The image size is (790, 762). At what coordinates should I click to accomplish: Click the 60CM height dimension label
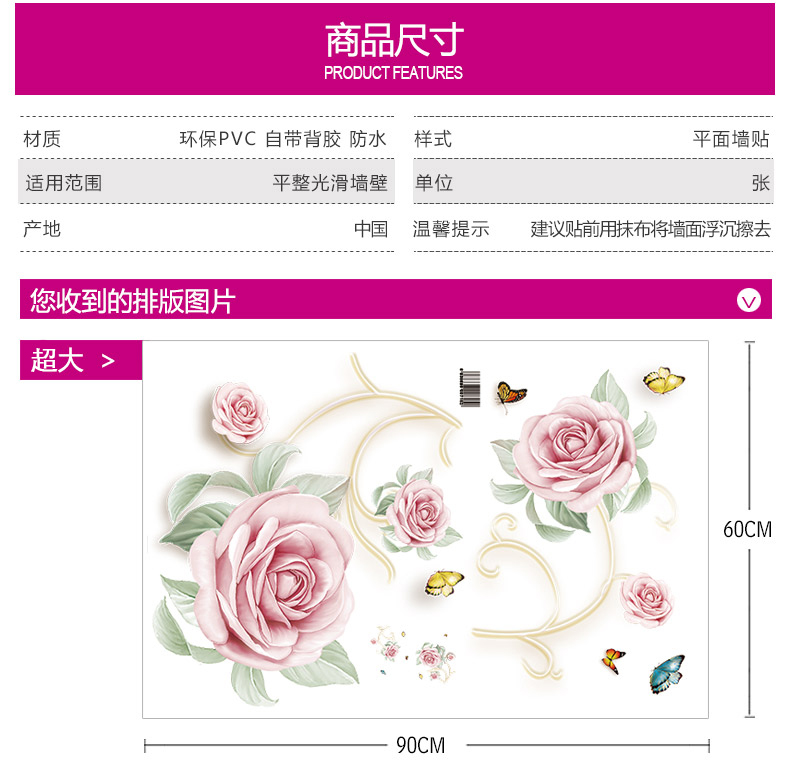click(747, 529)
